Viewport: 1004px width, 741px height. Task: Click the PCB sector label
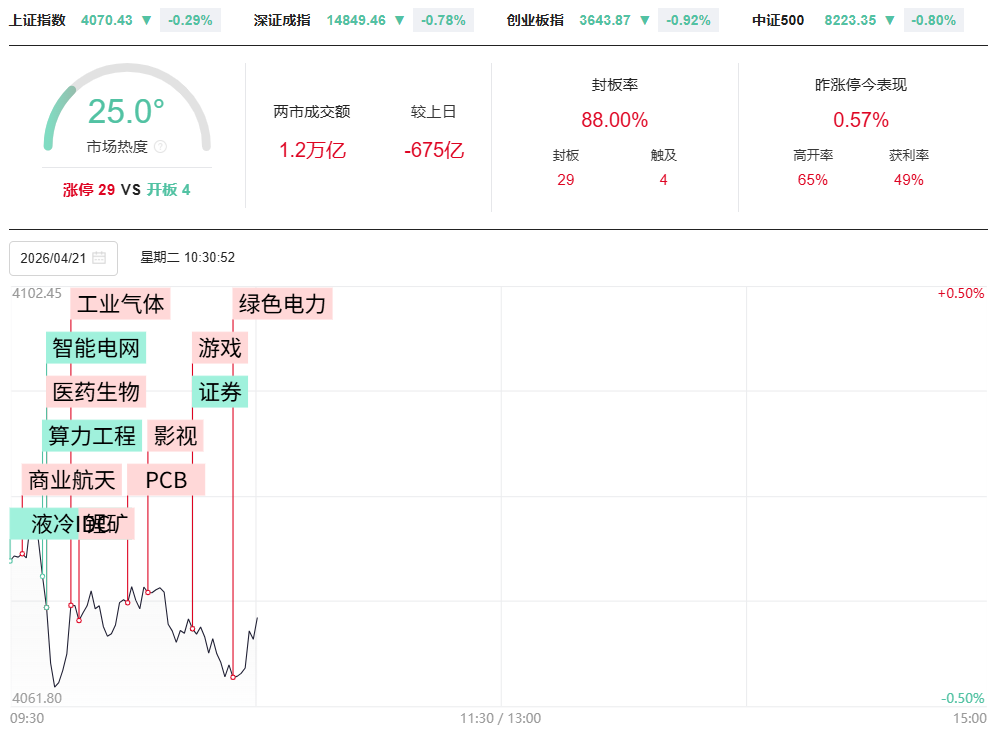click(x=166, y=480)
